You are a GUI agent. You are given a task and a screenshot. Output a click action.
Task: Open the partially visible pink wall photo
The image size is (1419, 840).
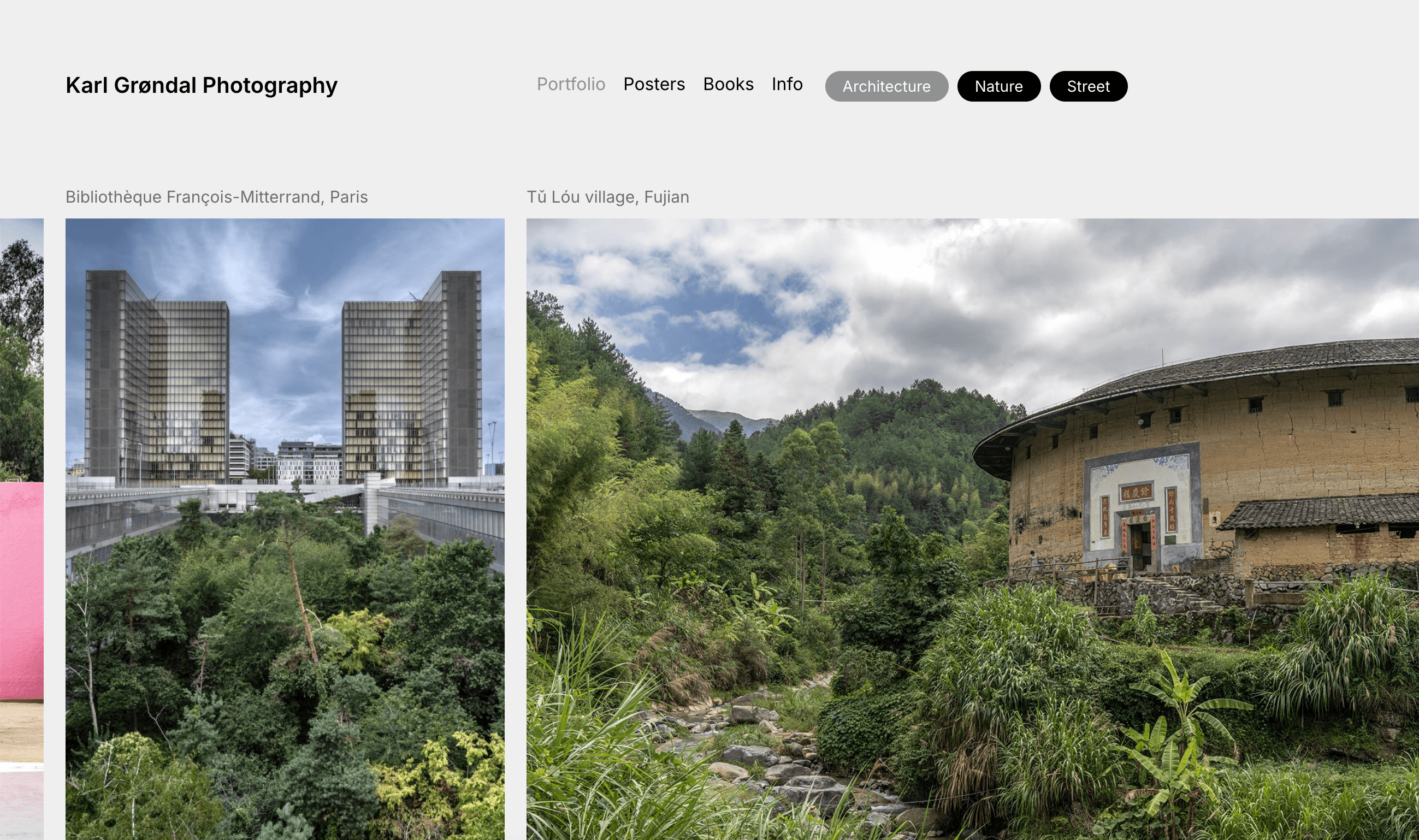(x=21, y=529)
